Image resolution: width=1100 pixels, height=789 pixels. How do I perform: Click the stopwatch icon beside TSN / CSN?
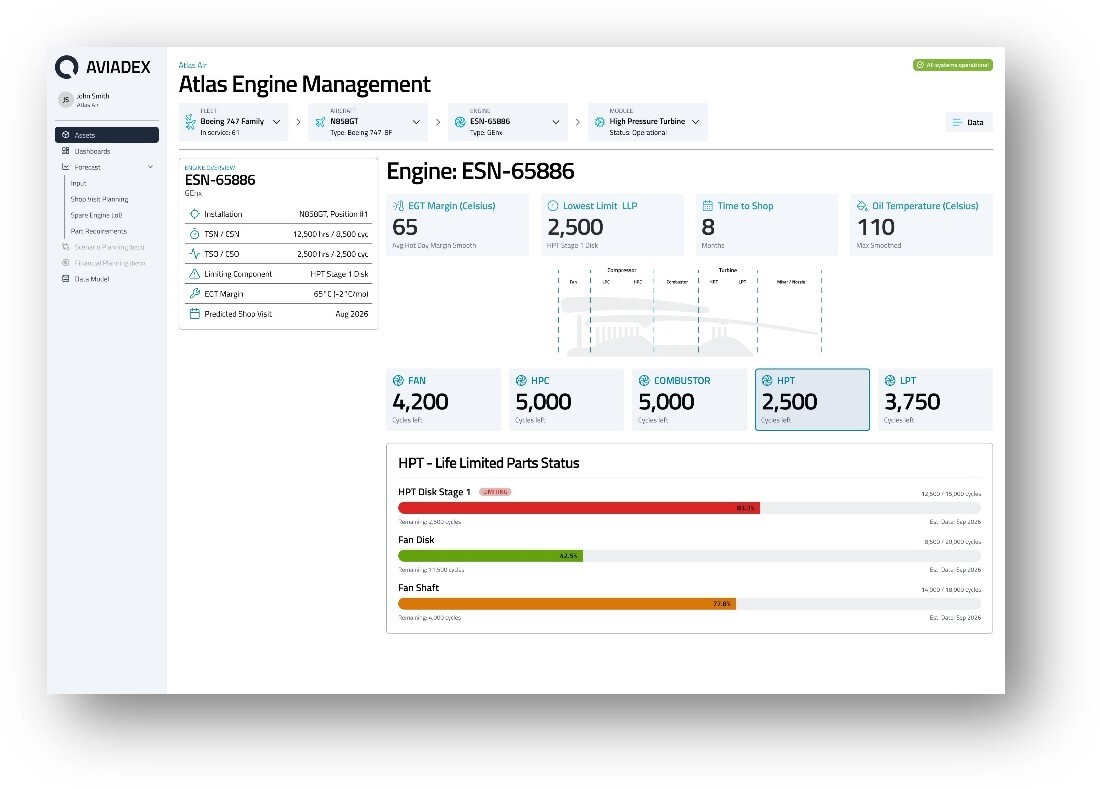click(x=194, y=234)
